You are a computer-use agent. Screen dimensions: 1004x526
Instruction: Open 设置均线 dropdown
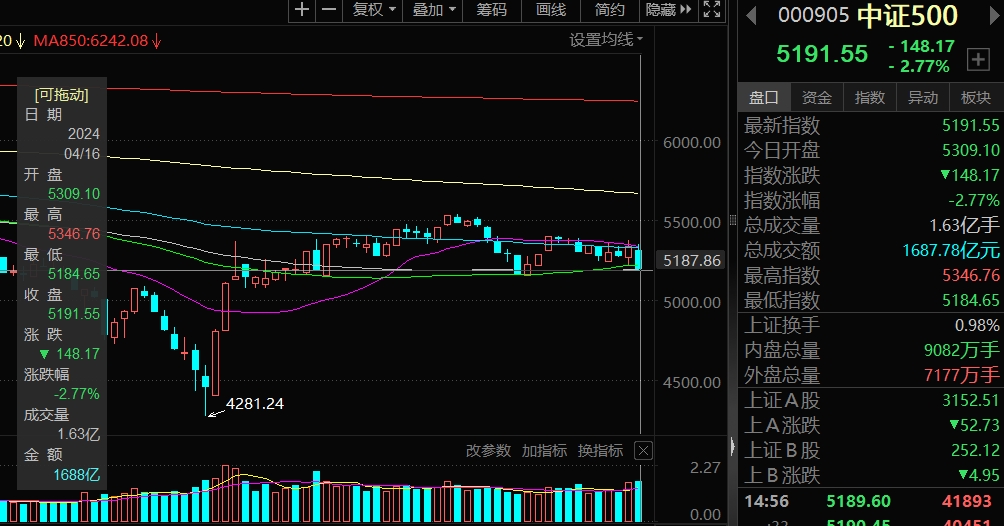tap(606, 40)
